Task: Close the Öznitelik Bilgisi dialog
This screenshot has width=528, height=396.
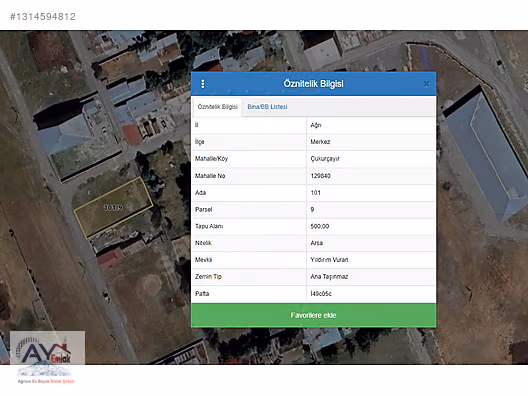Action: 426,84
